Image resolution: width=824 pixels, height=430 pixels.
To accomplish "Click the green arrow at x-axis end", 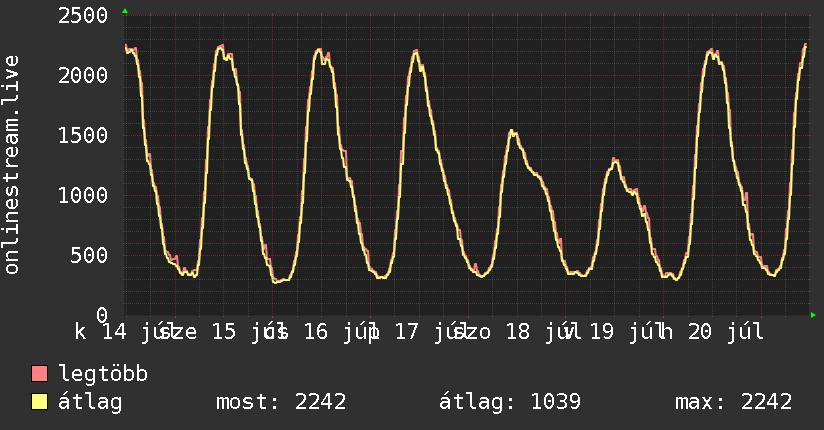I will 813,315.
